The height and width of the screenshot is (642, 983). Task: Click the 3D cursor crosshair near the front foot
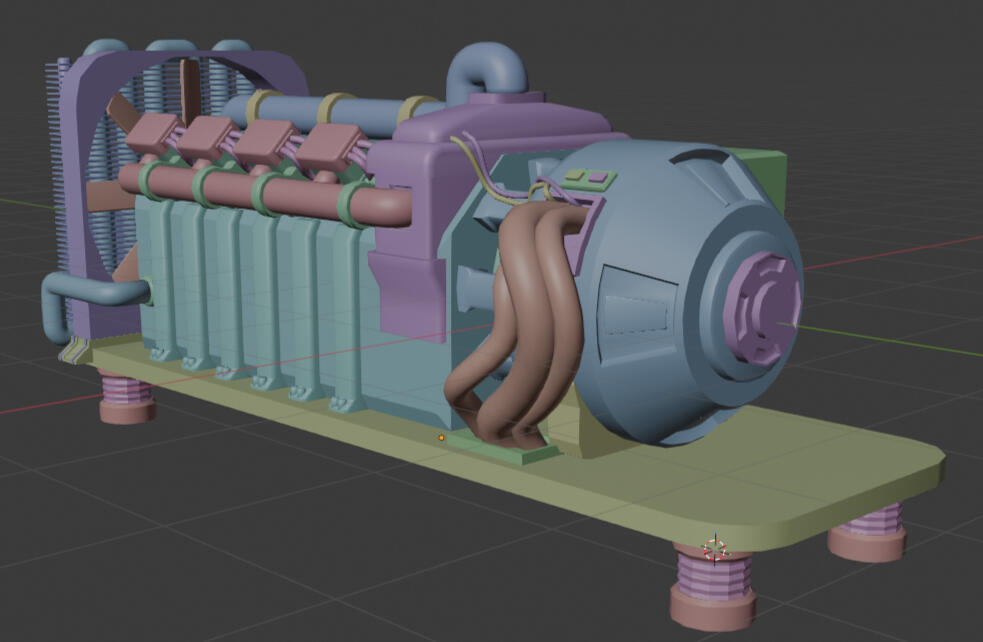coord(715,550)
